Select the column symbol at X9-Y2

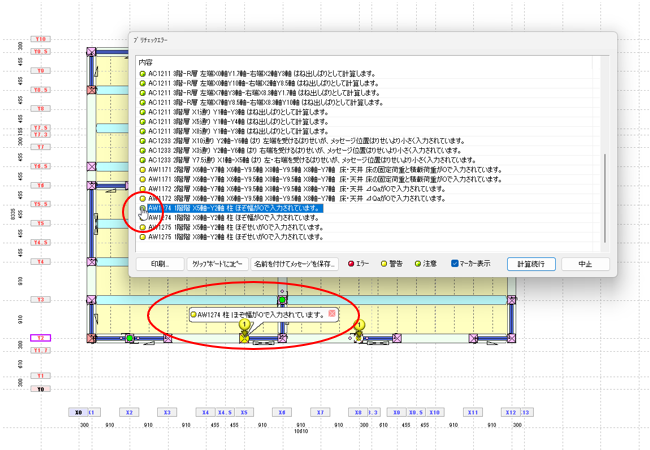(x=397, y=338)
